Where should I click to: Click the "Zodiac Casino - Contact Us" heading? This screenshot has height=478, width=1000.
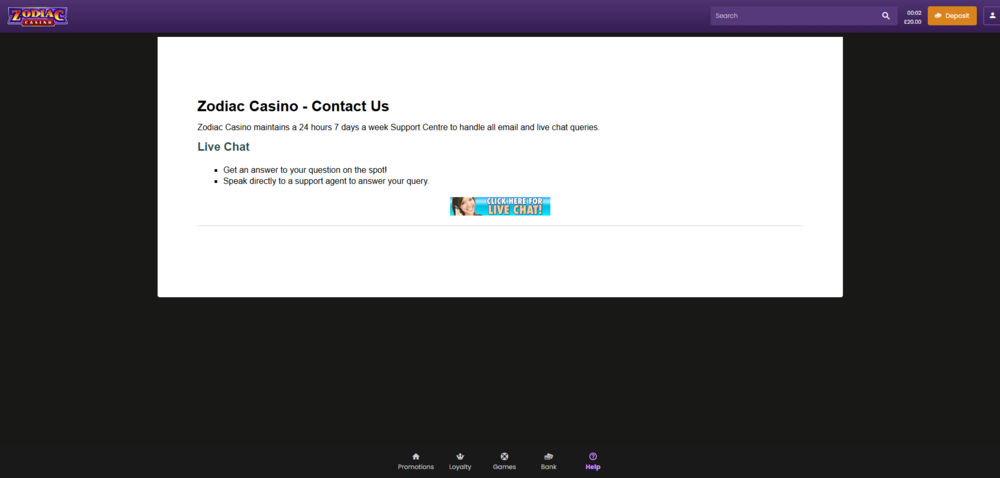point(293,106)
